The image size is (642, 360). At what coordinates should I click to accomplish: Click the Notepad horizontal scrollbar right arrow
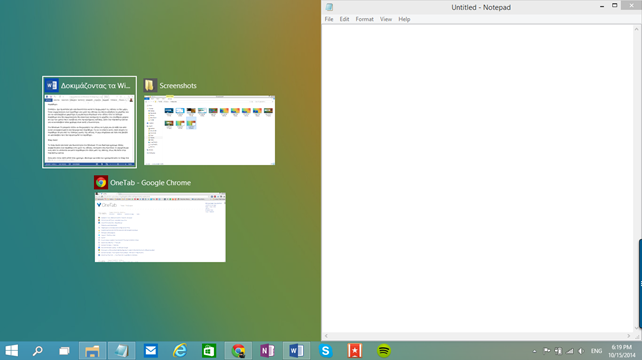coord(629,336)
